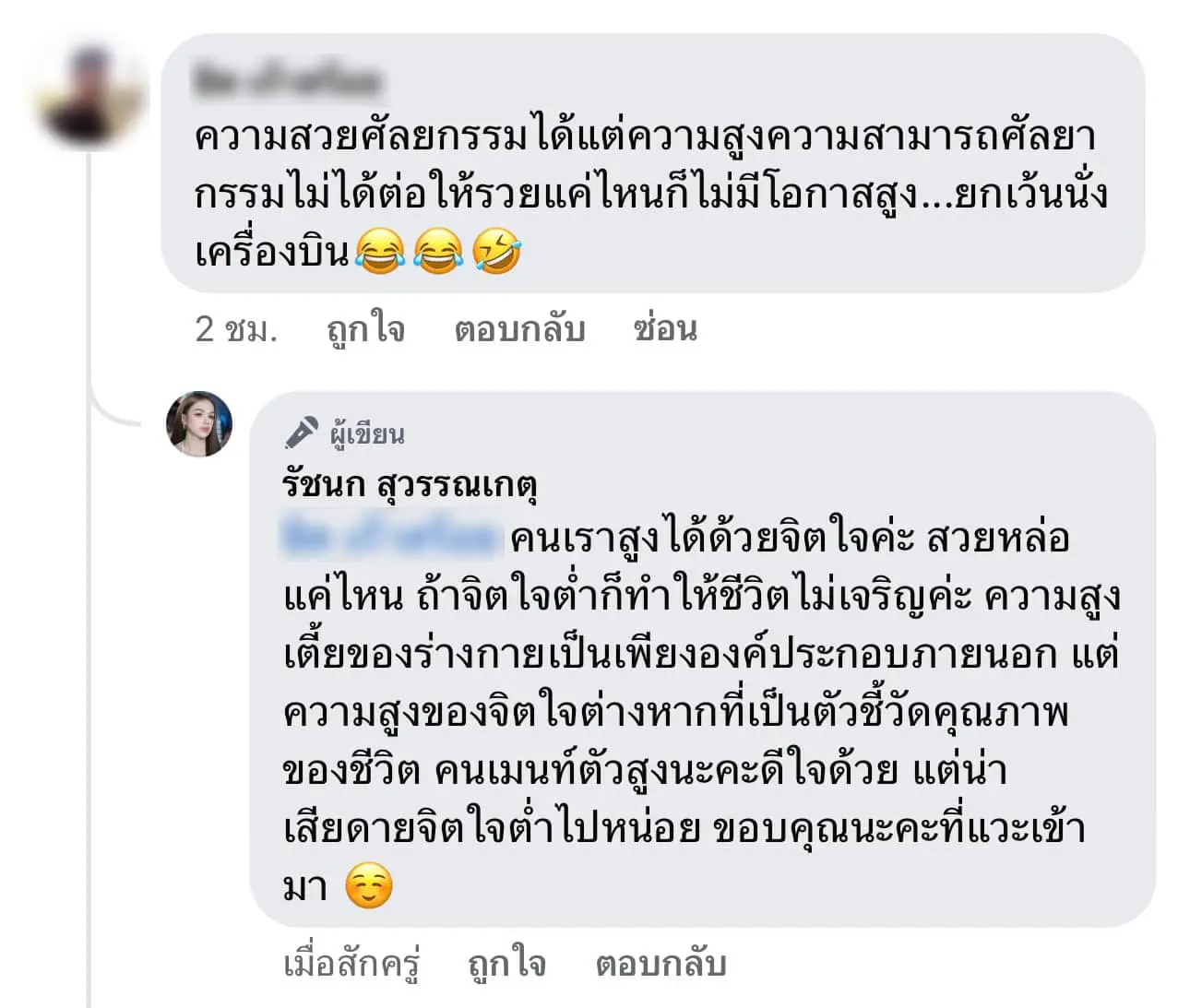Screen dimensions: 1190x1008
Task: Click the smiling emoji ending the reply
Action: 368,887
